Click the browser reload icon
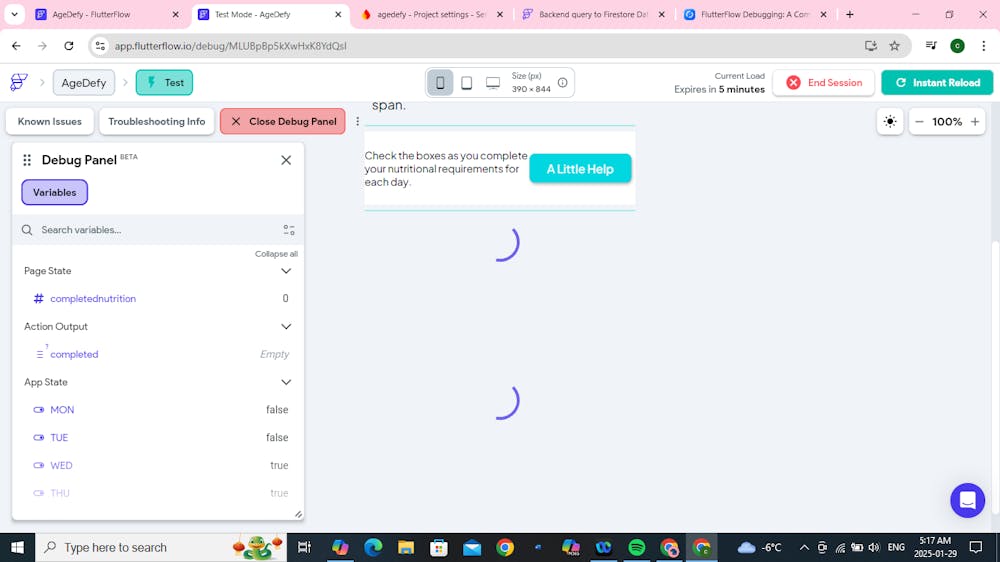 point(69,46)
